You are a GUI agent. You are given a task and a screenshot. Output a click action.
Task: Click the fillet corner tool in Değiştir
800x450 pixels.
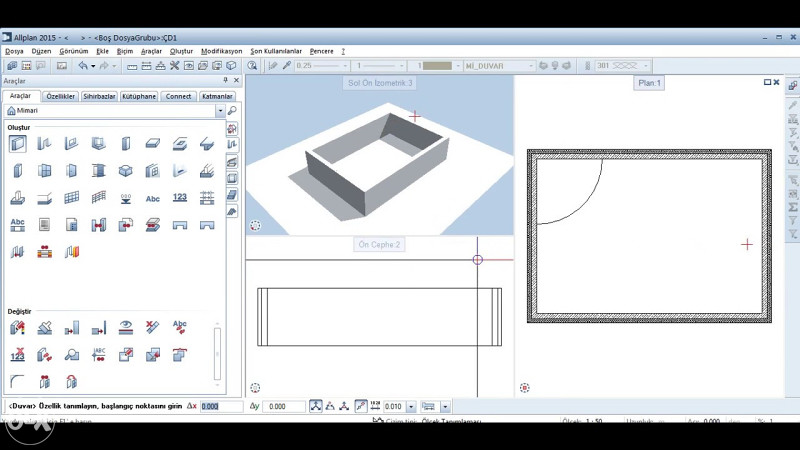click(x=17, y=381)
